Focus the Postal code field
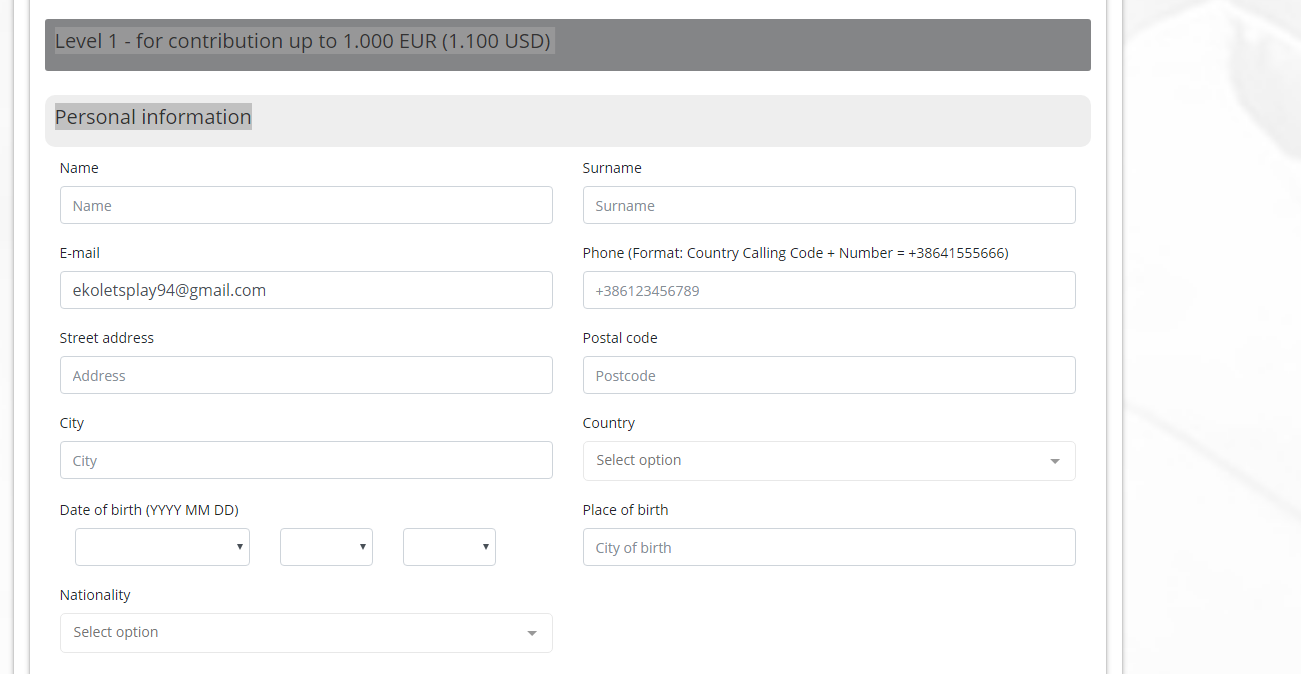 [829, 375]
